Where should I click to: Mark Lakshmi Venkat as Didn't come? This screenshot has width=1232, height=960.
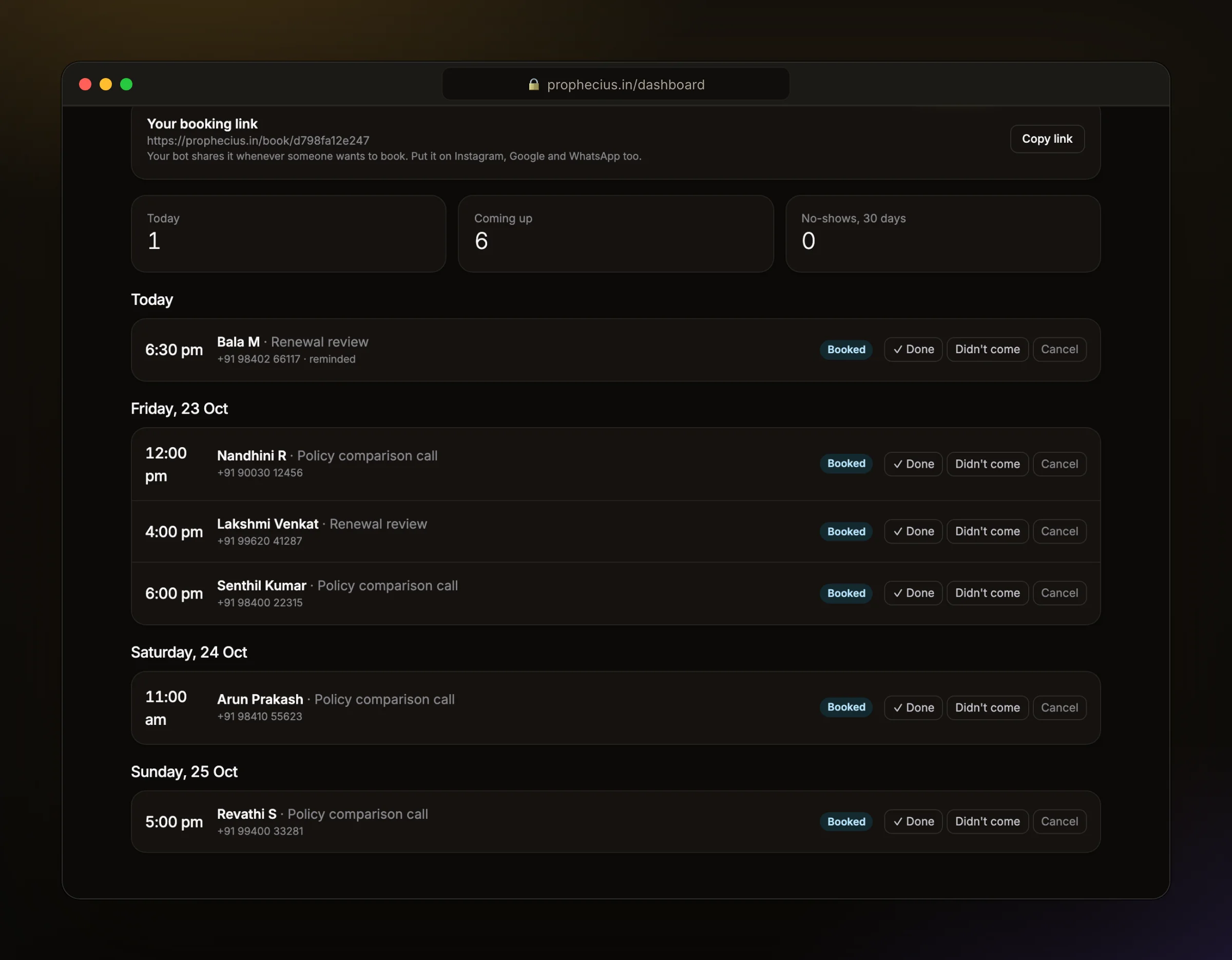[987, 531]
